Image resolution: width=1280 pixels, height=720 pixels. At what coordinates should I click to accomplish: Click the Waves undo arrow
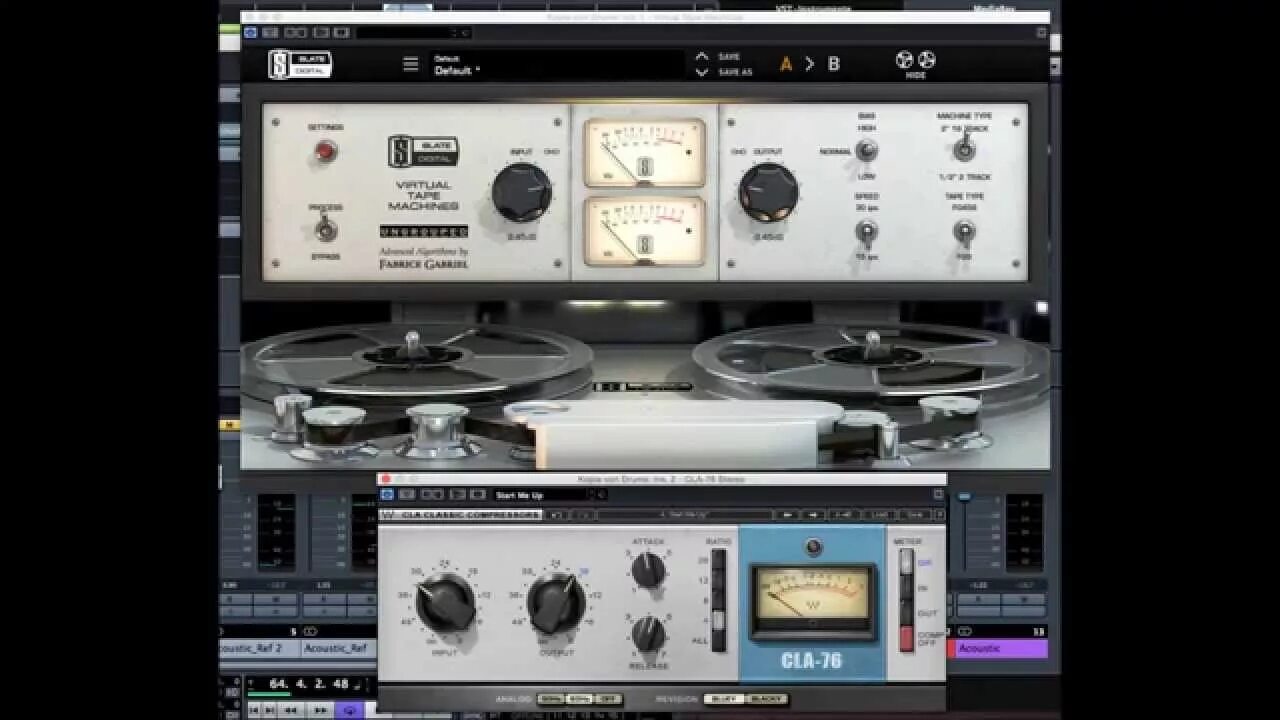pyautogui.click(x=556, y=515)
